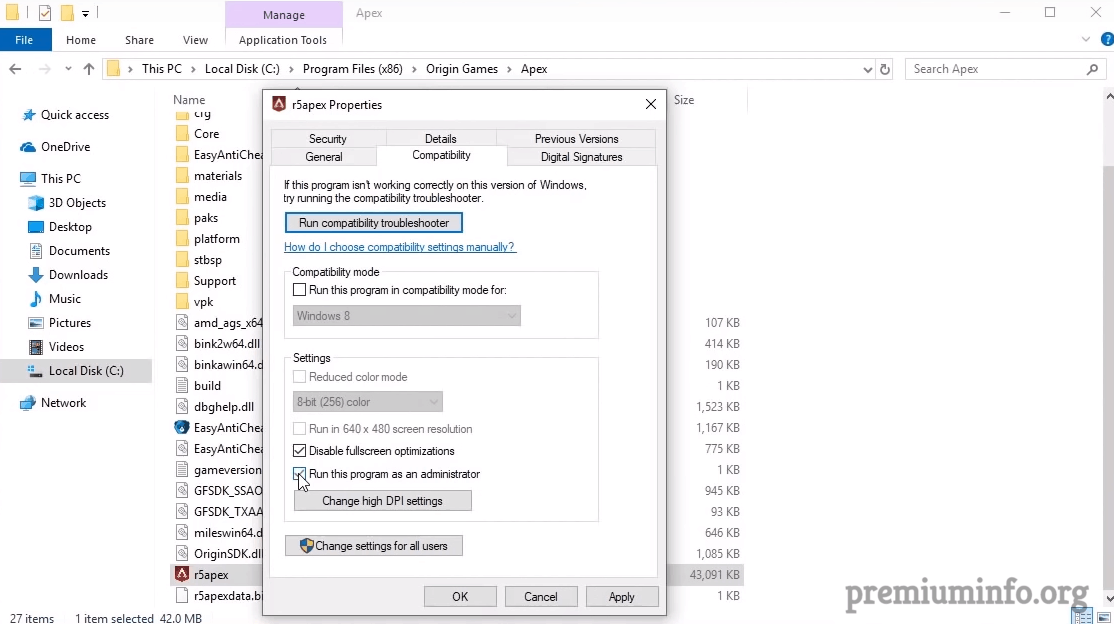
Task: Select the Support folder icon
Action: 182,281
